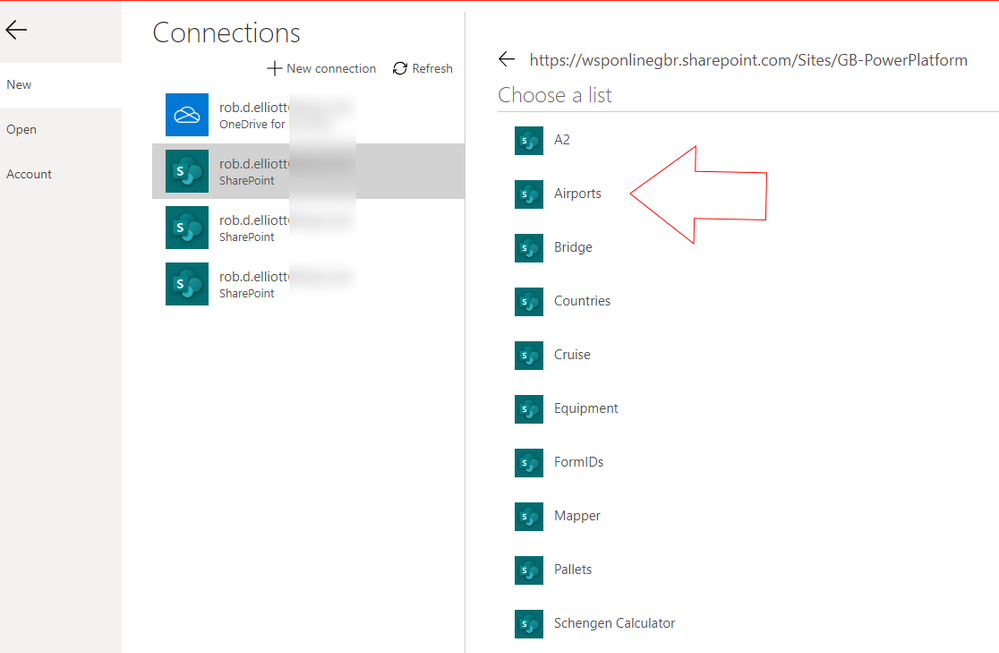The image size is (999, 653).
Task: Choose the FormIDs list
Action: (x=579, y=462)
